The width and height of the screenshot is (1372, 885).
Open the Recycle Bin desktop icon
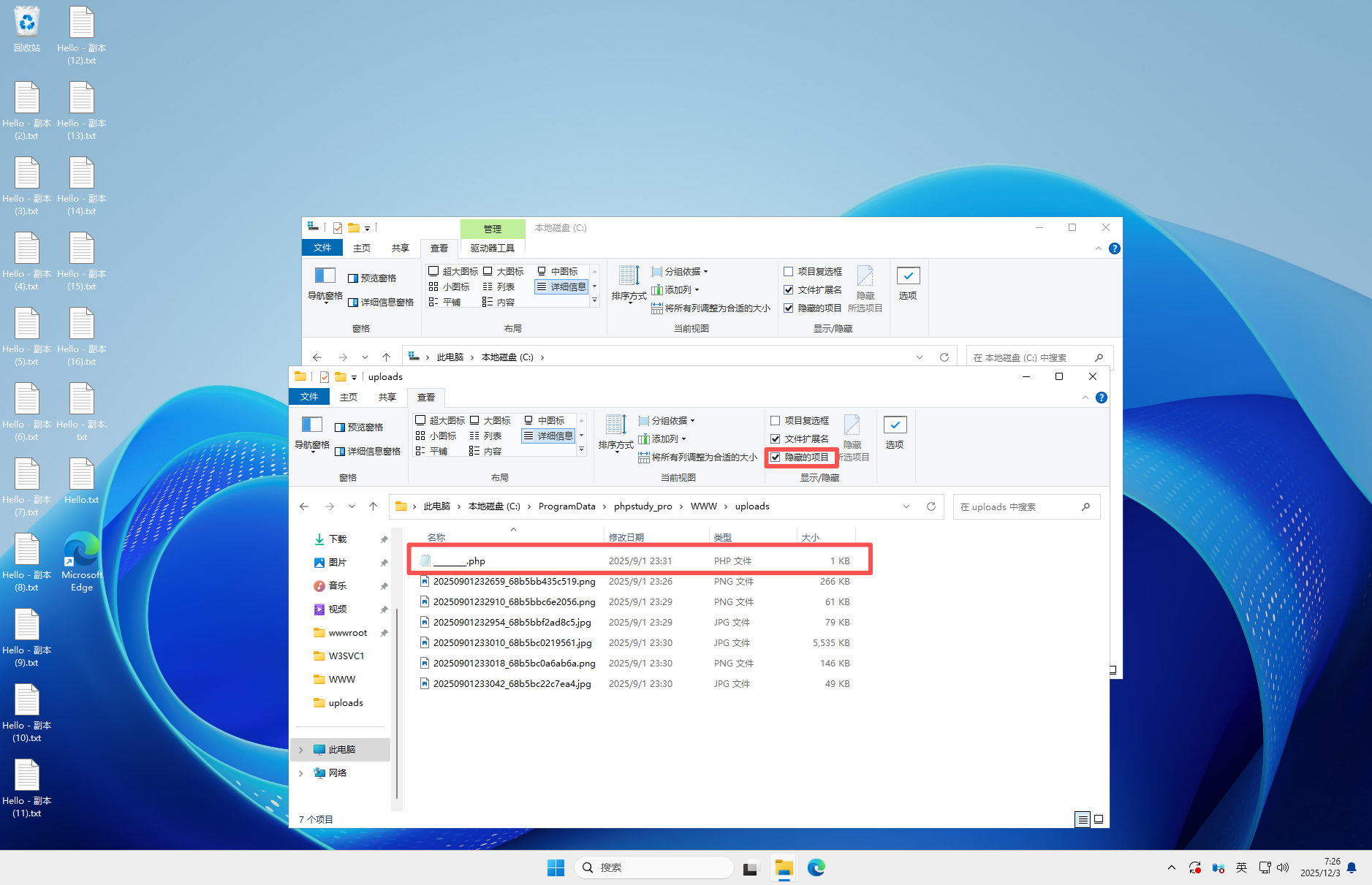pos(27,29)
